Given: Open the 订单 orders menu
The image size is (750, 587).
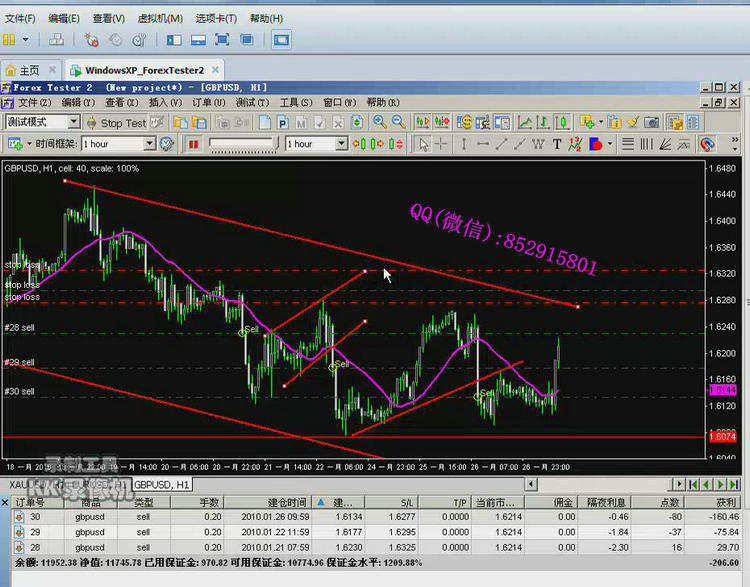Looking at the screenshot, I should click(x=202, y=102).
